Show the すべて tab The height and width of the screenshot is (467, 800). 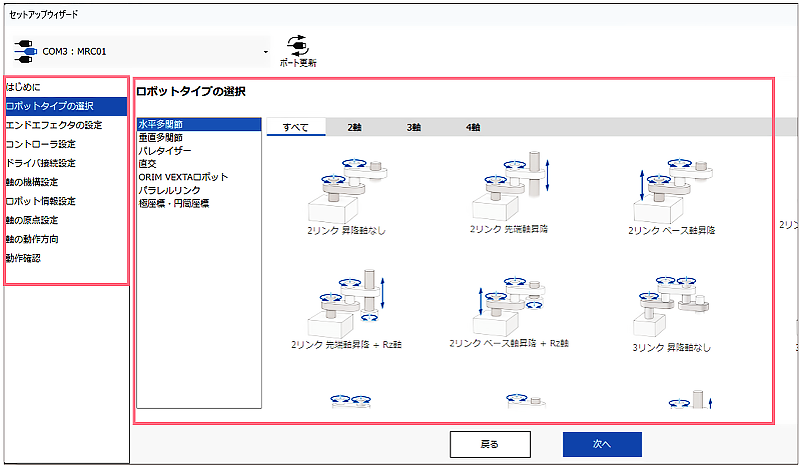(295, 127)
